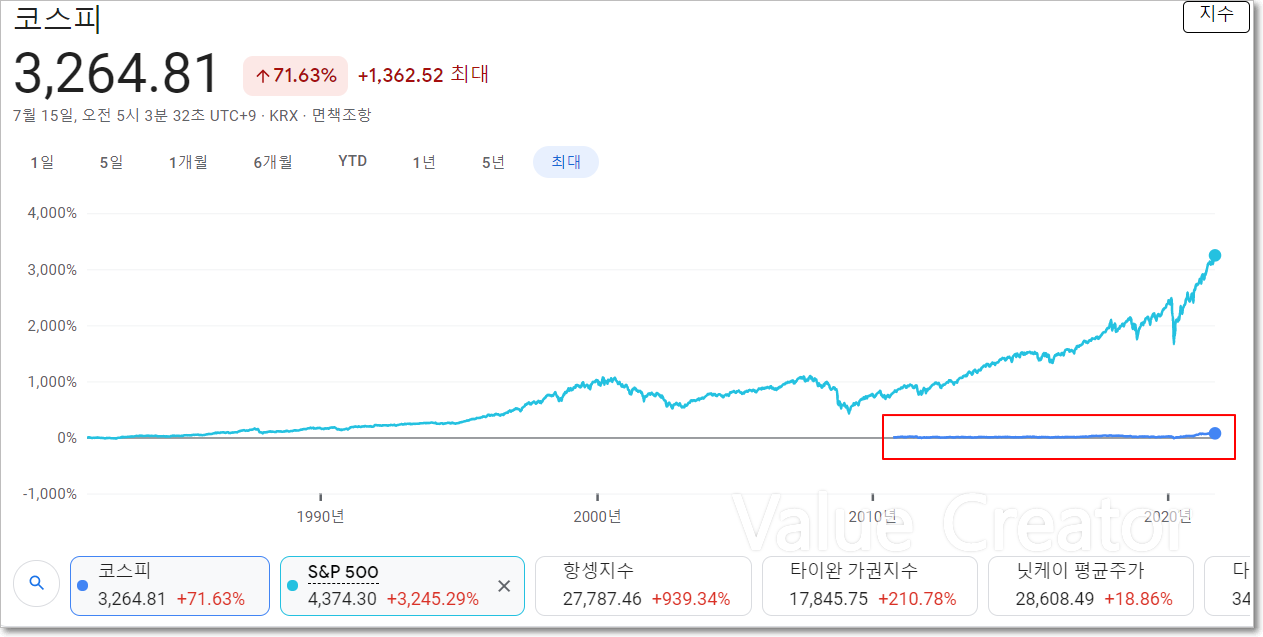Click the 27,787.46 항셍지수 value
This screenshot has height=637, width=1263.
[x=603, y=599]
